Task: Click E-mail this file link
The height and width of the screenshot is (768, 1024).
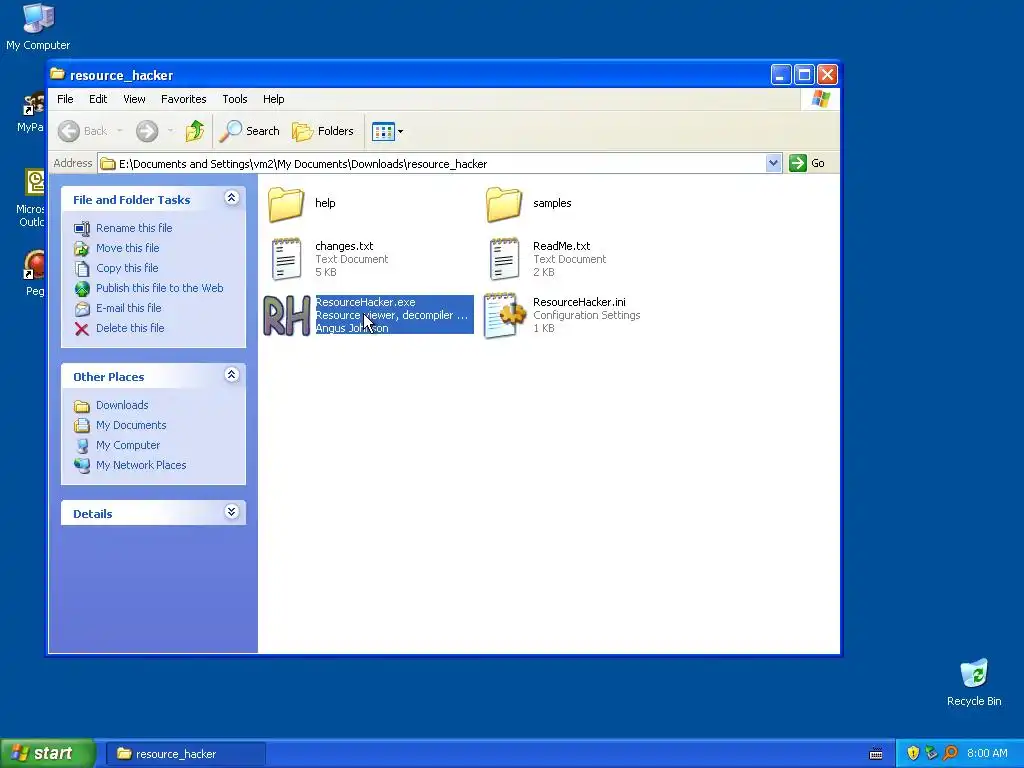Action: tap(129, 308)
